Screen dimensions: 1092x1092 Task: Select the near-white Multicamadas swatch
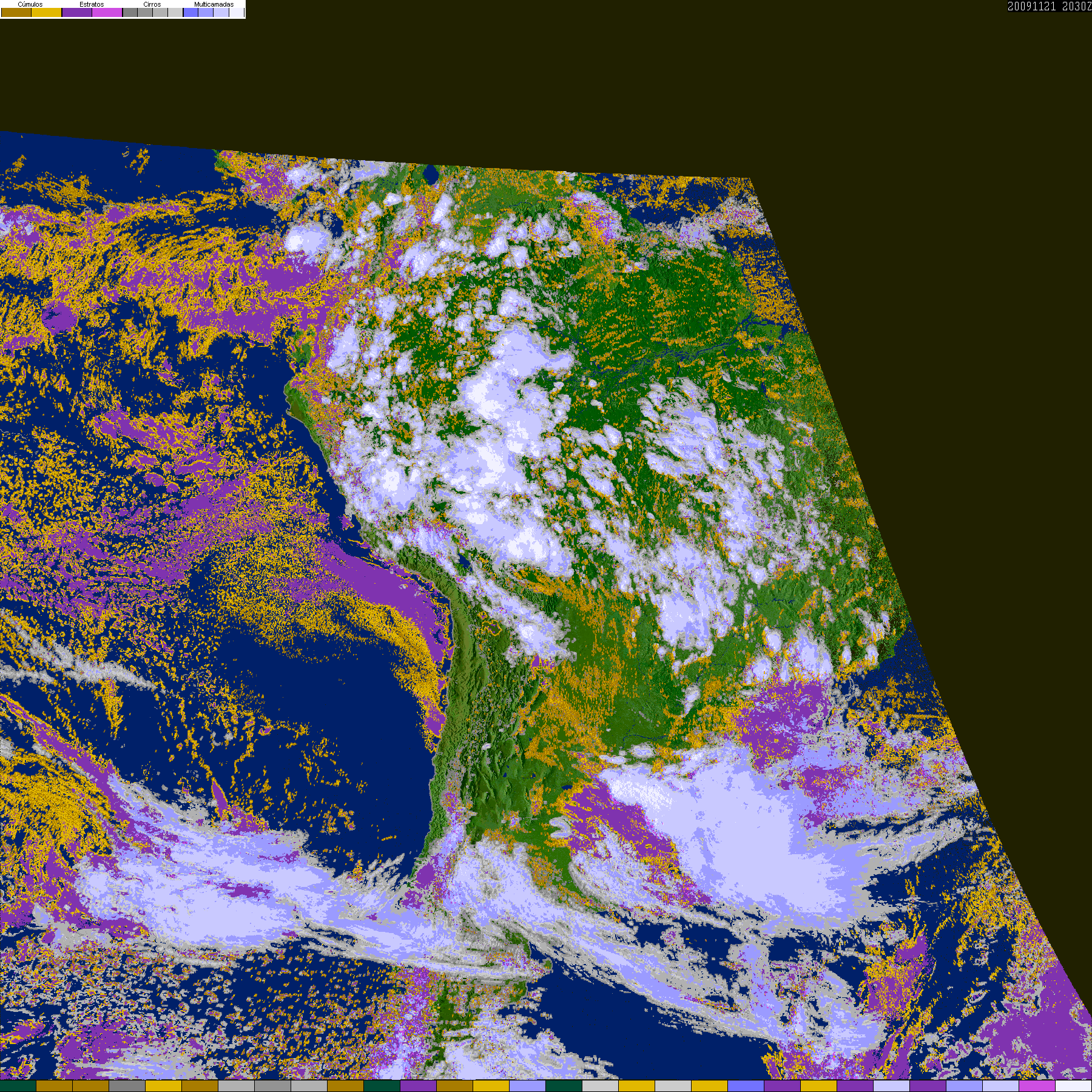click(x=236, y=12)
